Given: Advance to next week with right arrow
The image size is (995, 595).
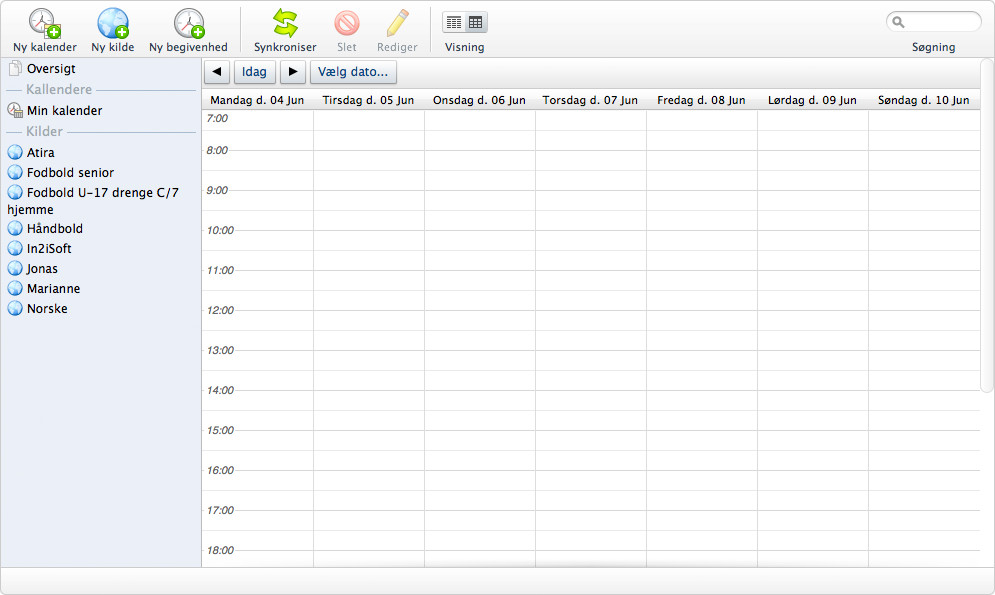Looking at the screenshot, I should pos(292,72).
